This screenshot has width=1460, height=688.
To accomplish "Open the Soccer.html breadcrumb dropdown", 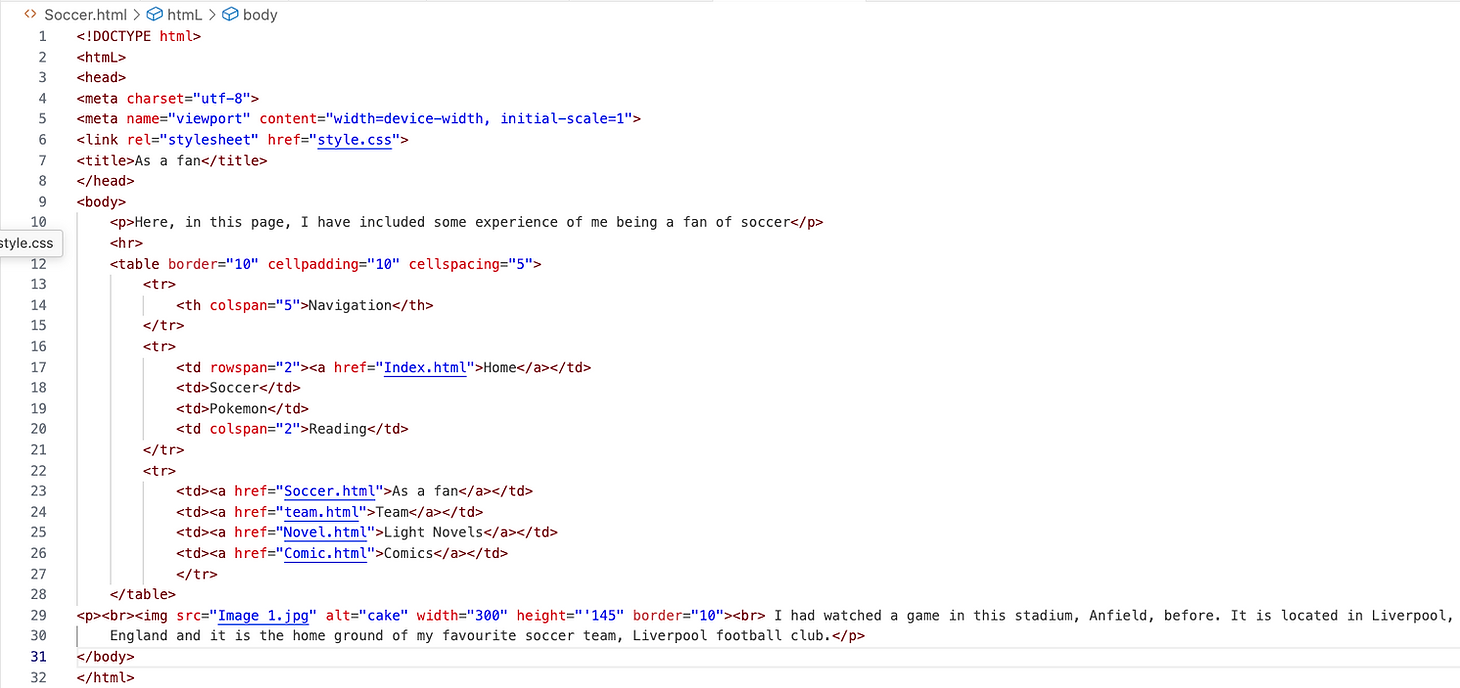I will click(x=85, y=14).
